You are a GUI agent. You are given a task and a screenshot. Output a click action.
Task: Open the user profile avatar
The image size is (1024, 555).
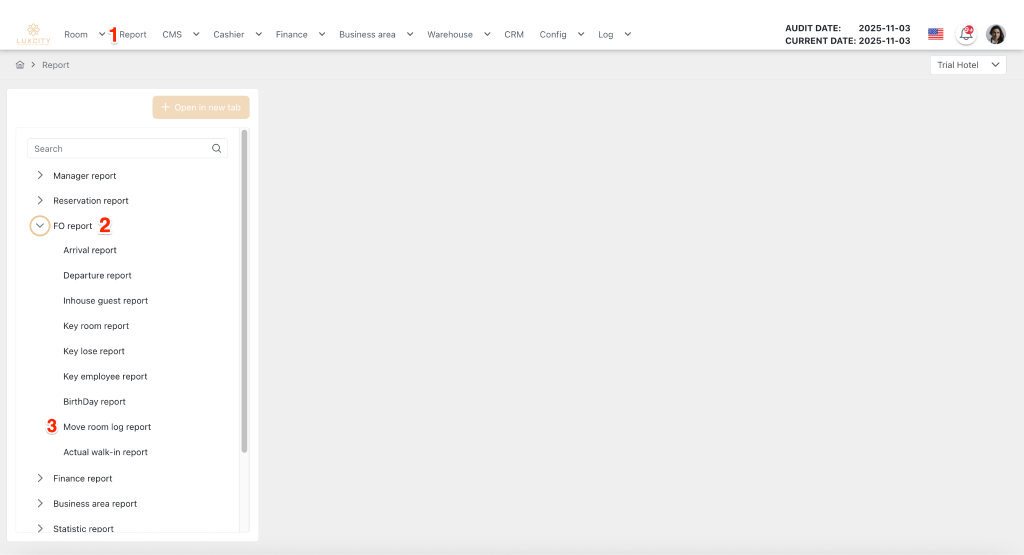click(x=995, y=34)
